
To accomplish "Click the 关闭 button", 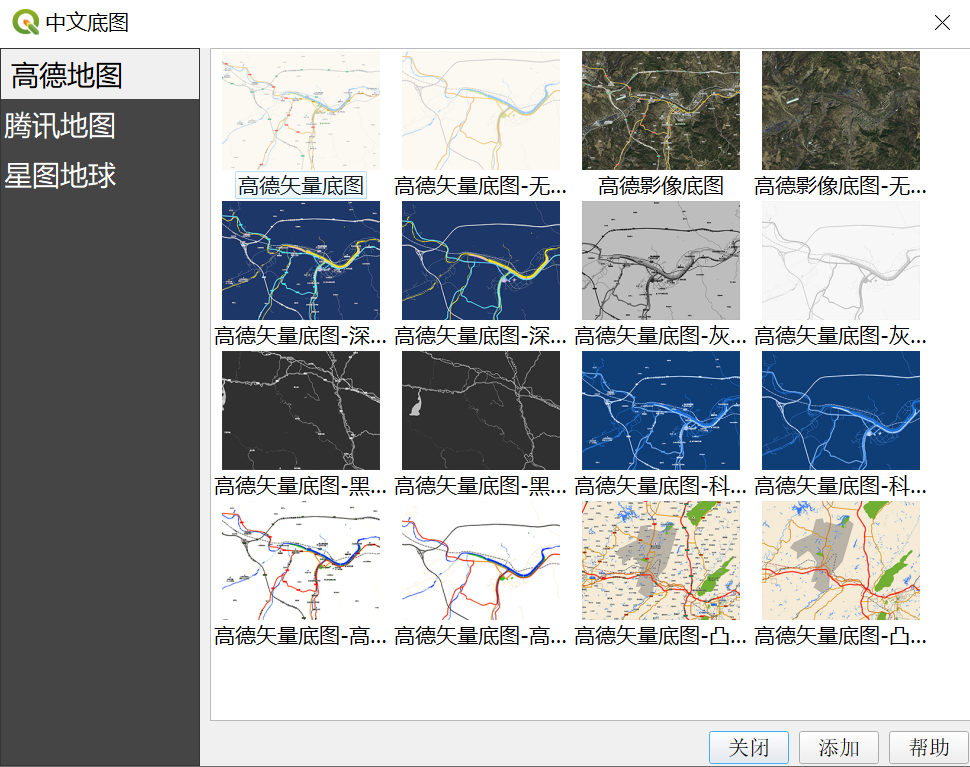I will pyautogui.click(x=749, y=747).
